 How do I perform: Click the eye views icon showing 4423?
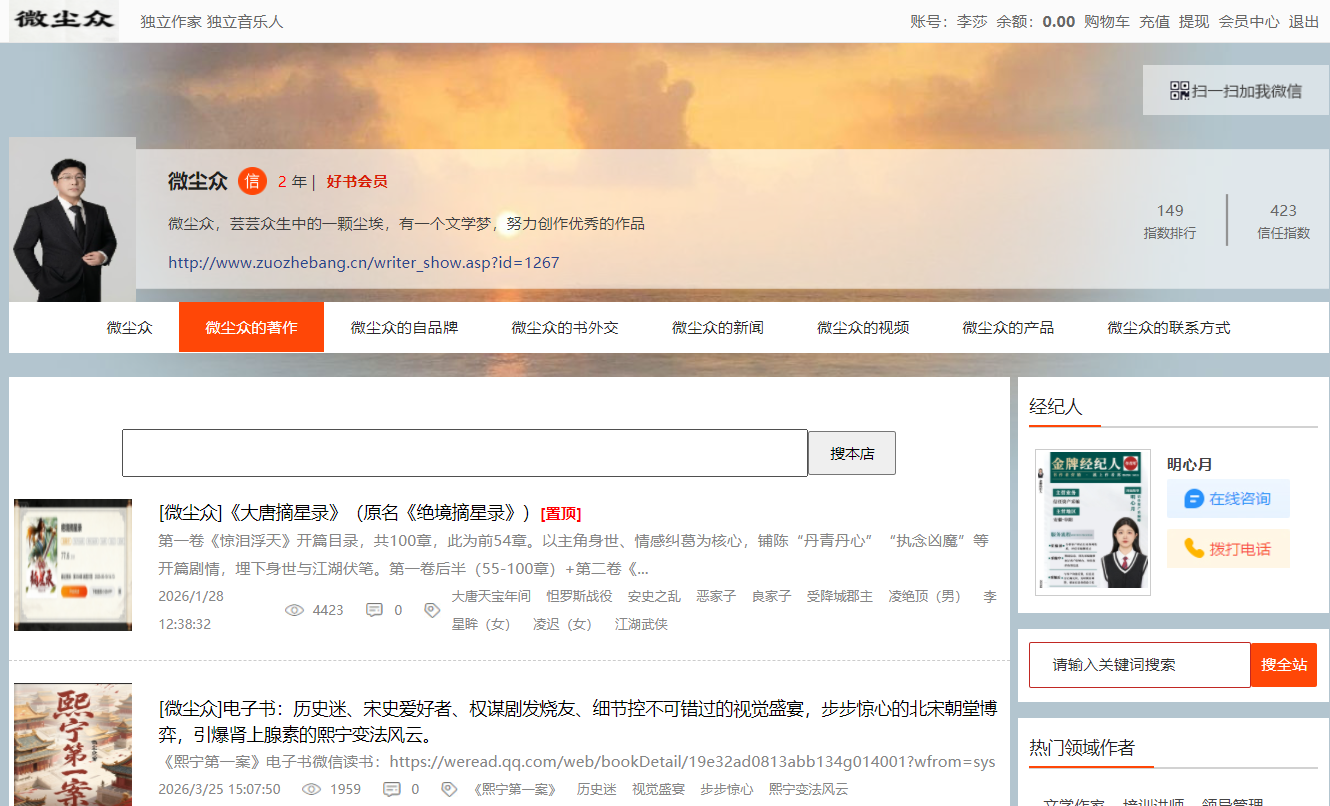294,610
